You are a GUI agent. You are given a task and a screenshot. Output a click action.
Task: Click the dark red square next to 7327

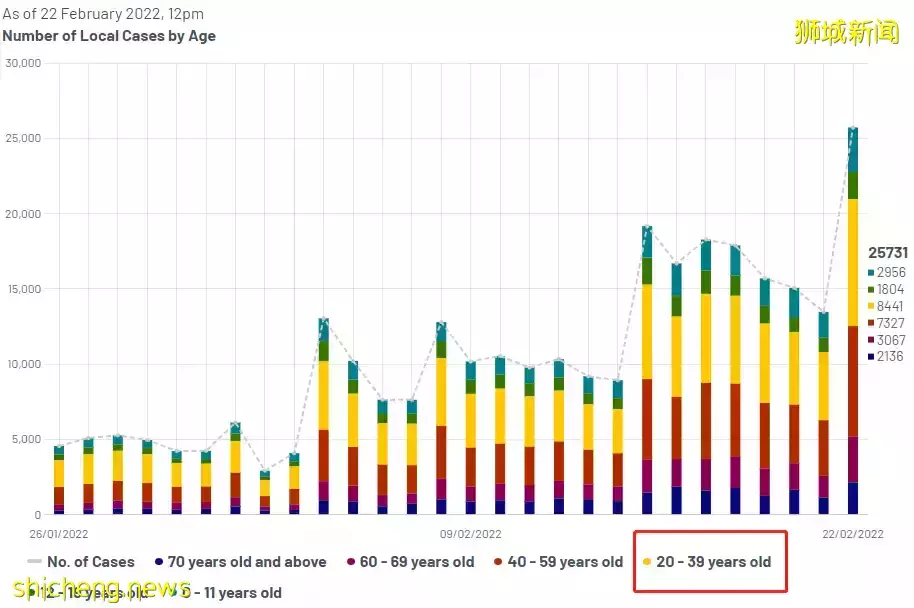point(870,324)
